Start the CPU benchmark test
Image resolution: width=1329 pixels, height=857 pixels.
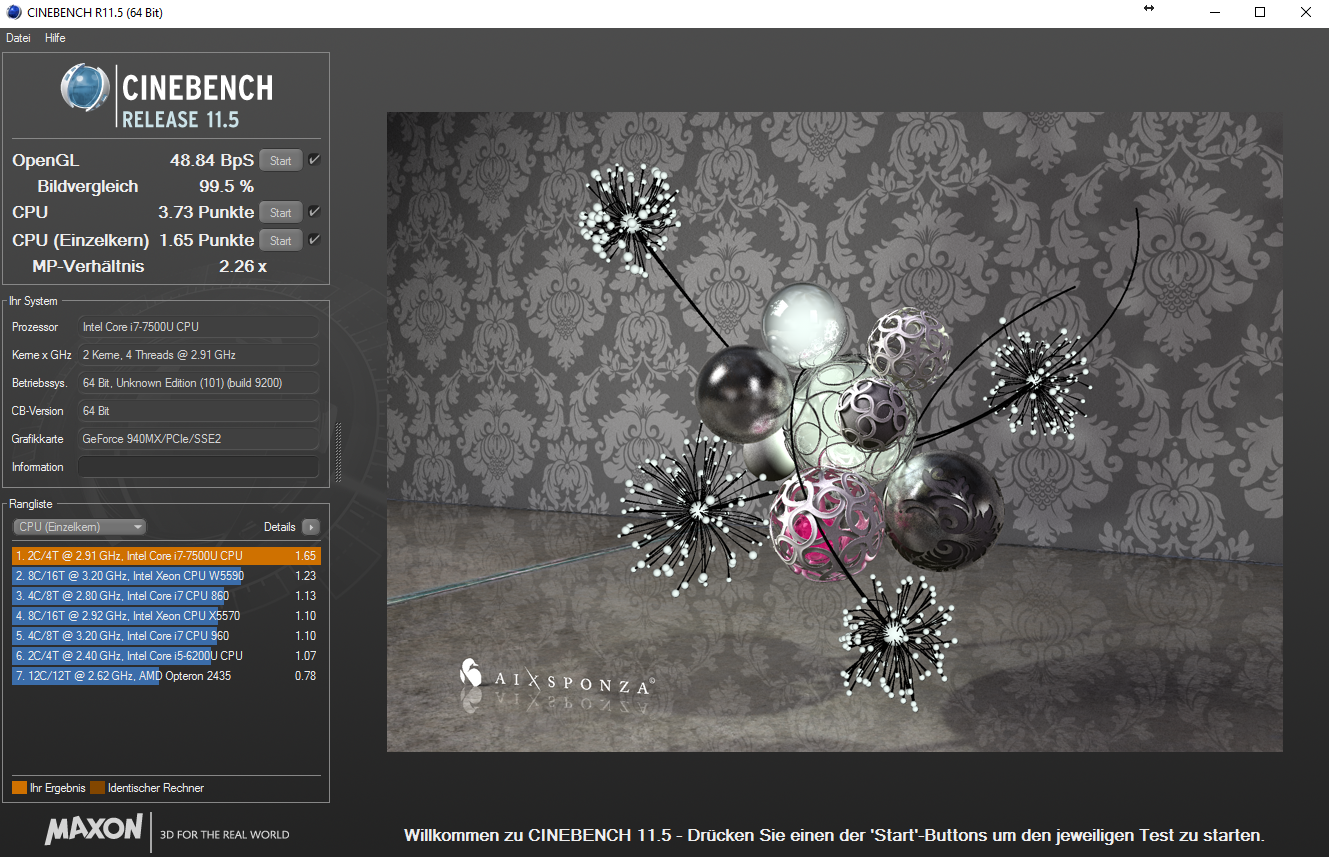pos(281,212)
